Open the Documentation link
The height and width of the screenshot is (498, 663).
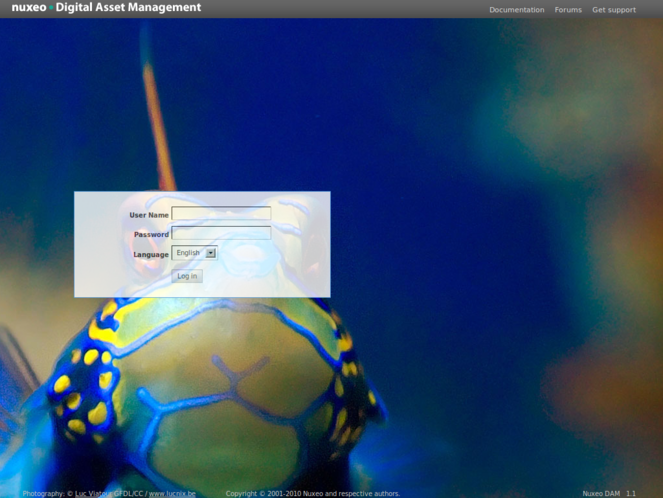(x=516, y=10)
